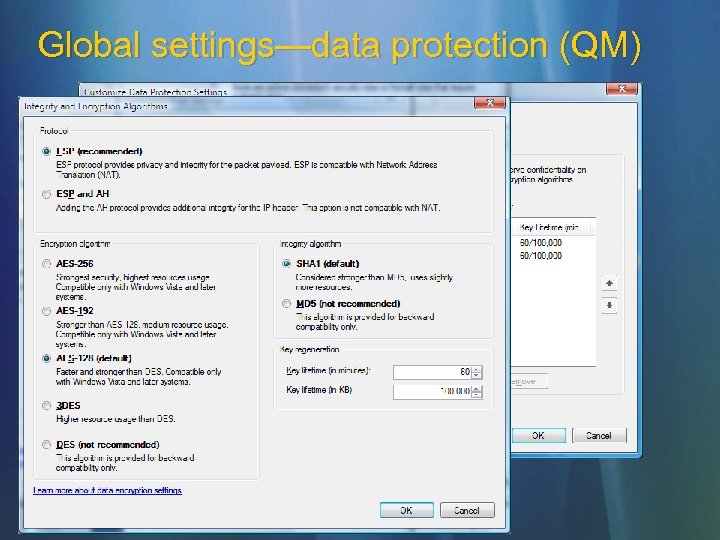Select SHA1 (default) integrity algorithm
Viewport: 720px width, 540px height.
287,264
